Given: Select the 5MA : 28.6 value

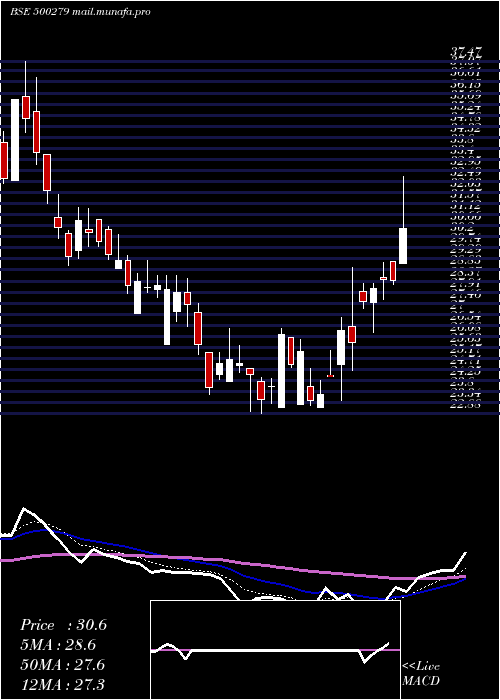Looking at the screenshot, I should pyautogui.click(x=58, y=645).
